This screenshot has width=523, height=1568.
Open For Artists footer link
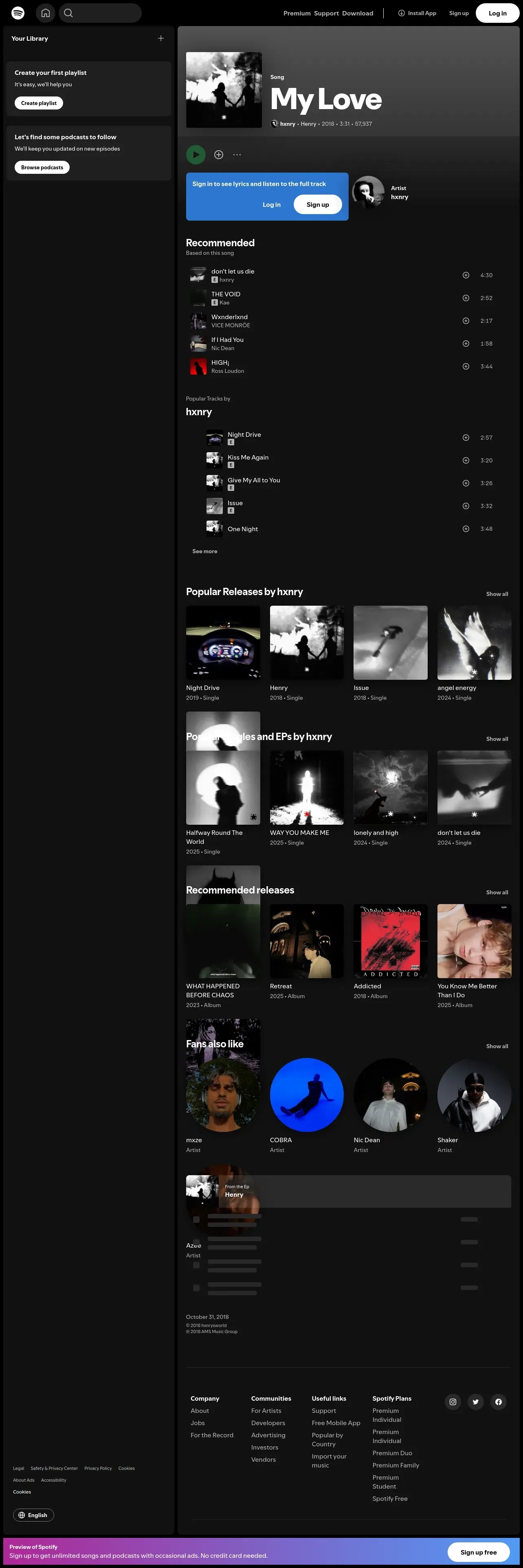pos(266,1411)
